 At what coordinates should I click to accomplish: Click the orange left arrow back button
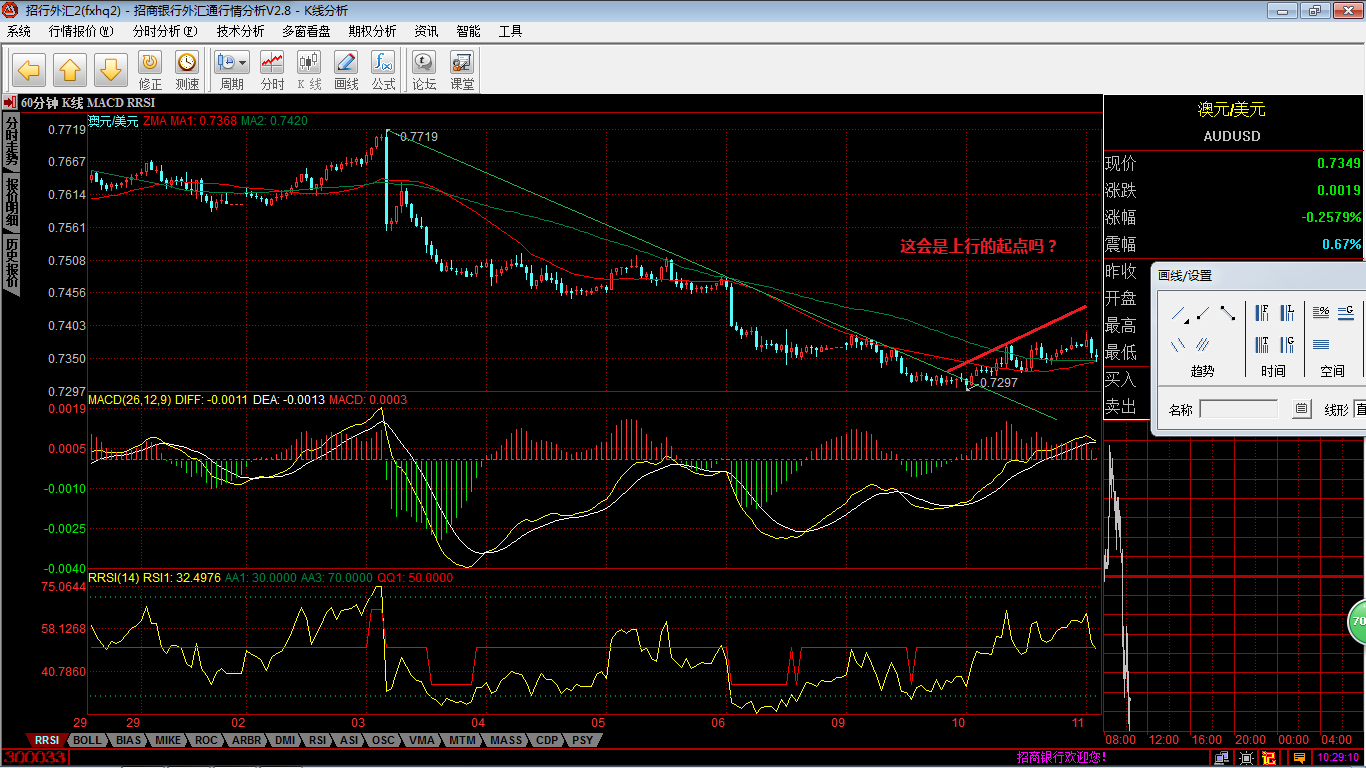(29, 70)
